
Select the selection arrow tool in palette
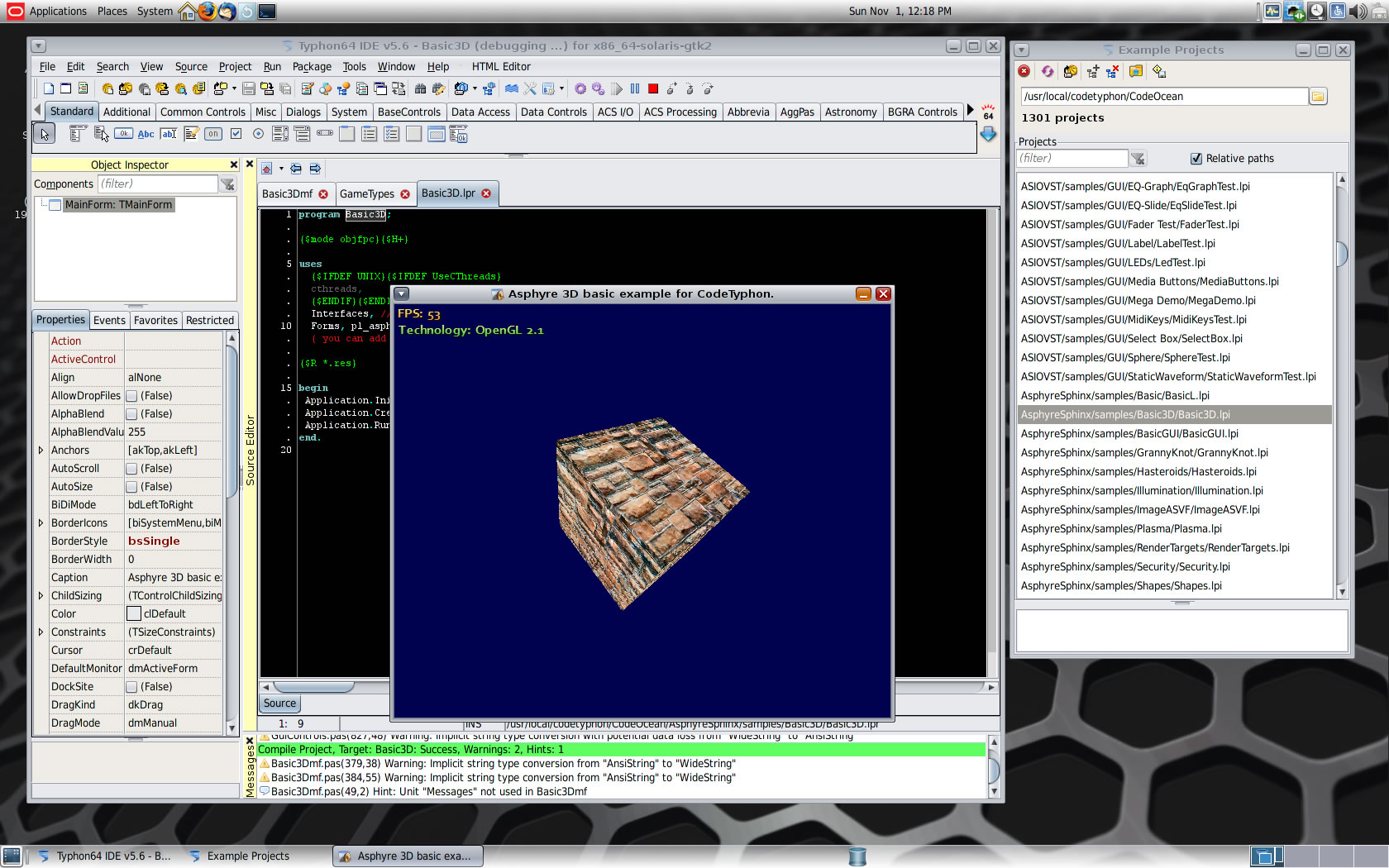(45, 133)
